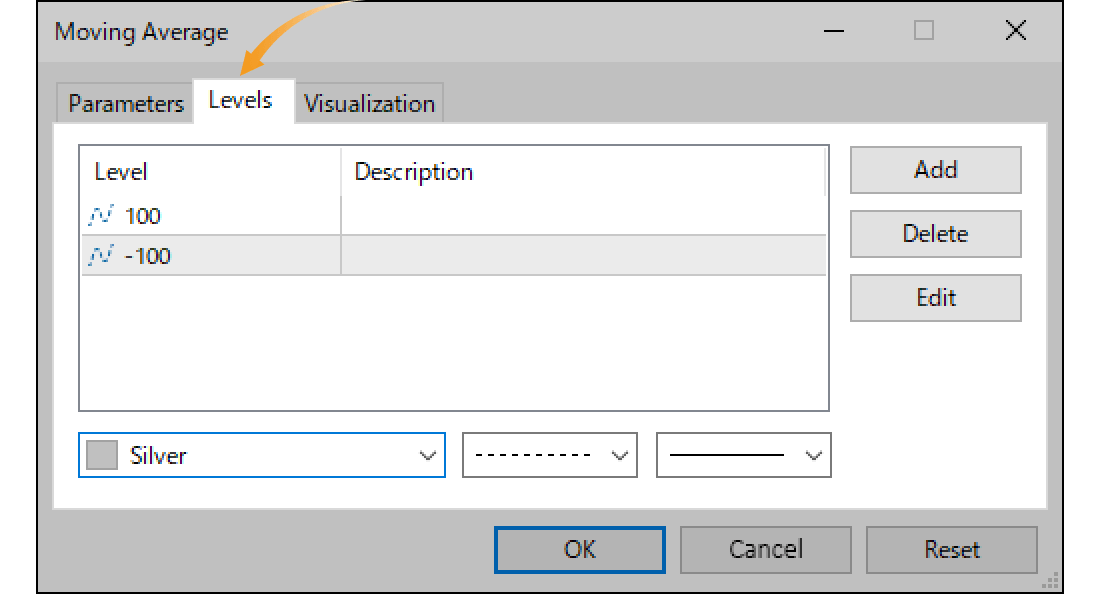Image resolution: width=1100 pixels, height=594 pixels.
Task: Maximize the Moving Average window
Action: pos(924,31)
